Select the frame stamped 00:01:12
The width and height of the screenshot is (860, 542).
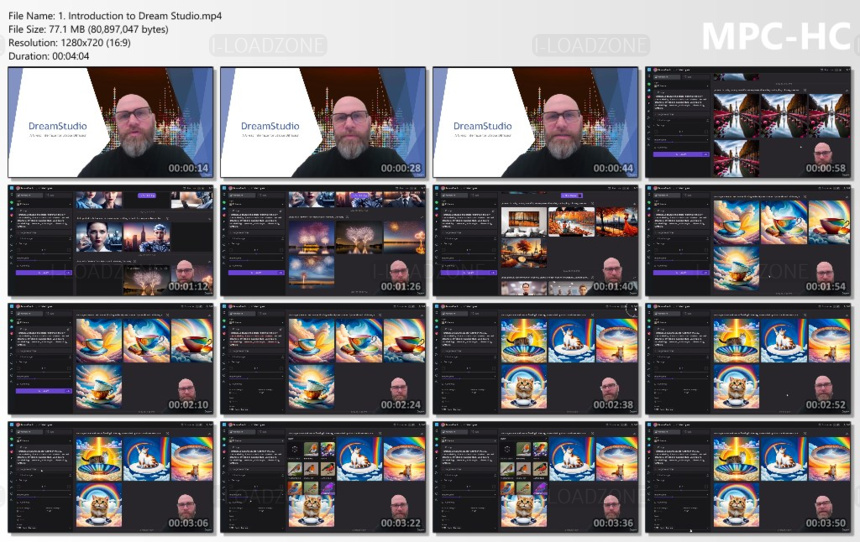pyautogui.click(x=111, y=240)
